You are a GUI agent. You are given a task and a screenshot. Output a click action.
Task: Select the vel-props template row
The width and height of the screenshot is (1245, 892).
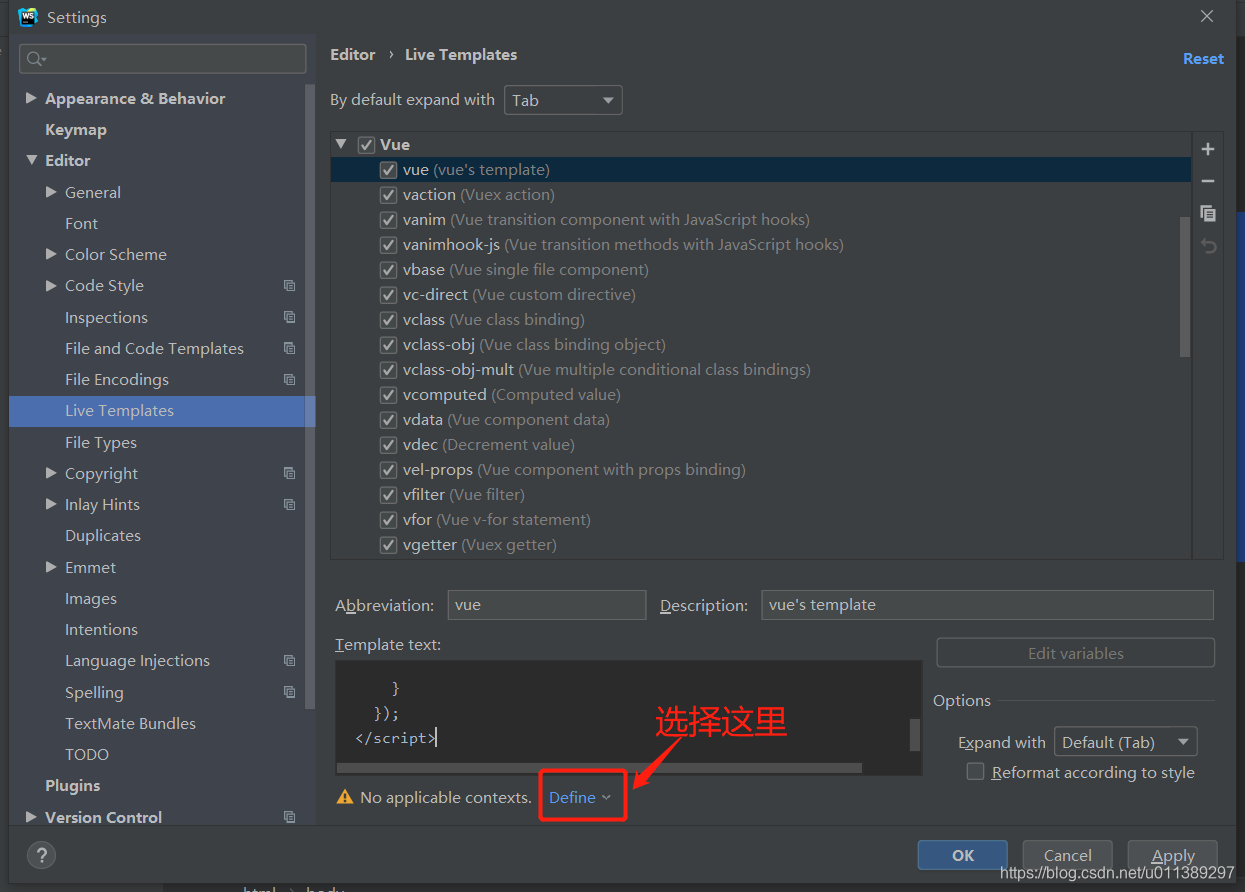tap(761, 470)
